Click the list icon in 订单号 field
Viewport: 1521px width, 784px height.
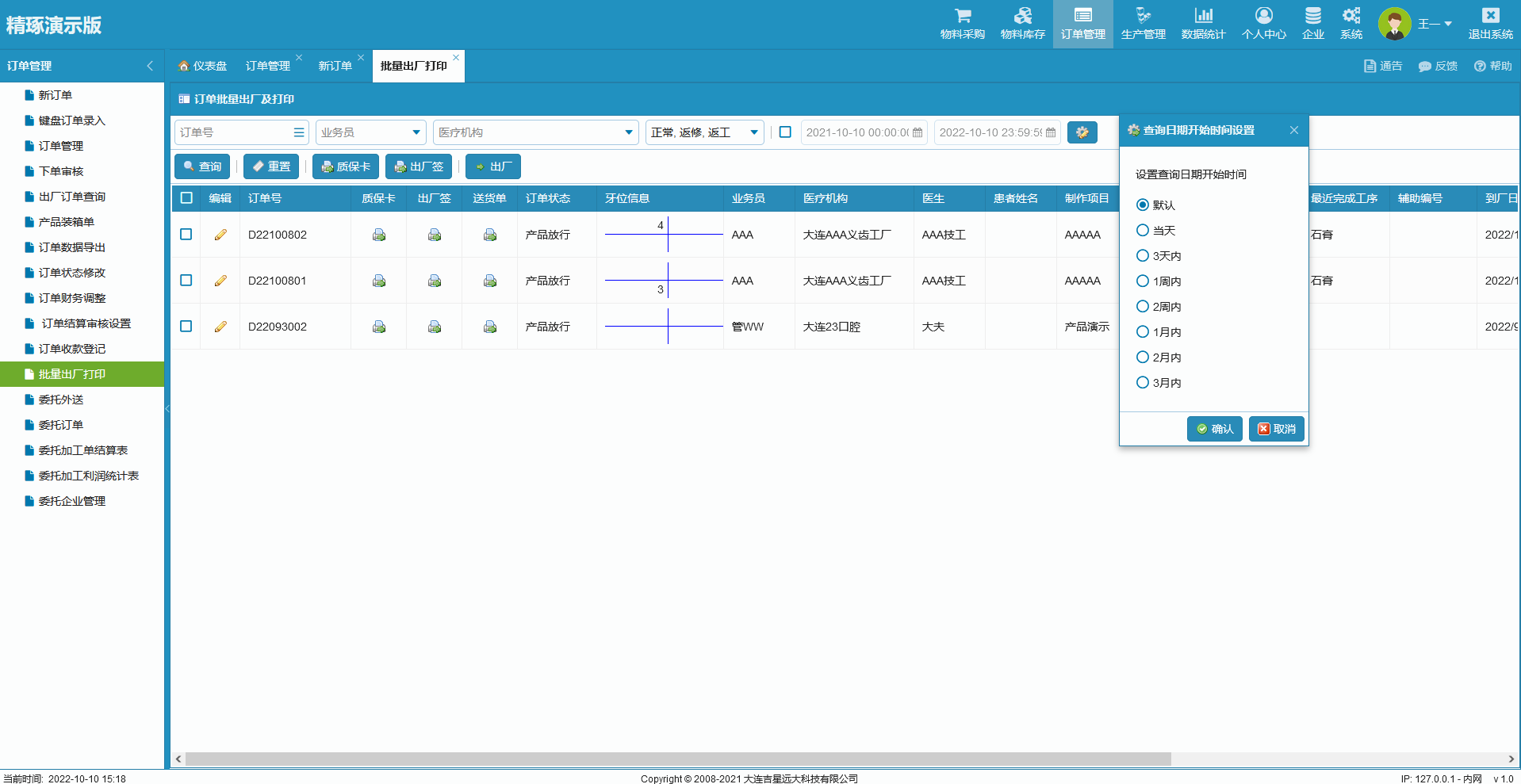pyautogui.click(x=299, y=132)
